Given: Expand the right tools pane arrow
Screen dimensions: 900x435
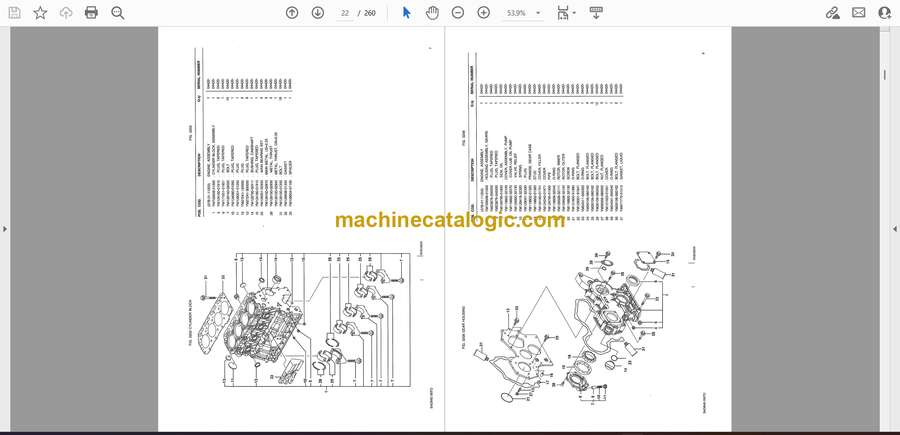Looking at the screenshot, I should tap(895, 229).
